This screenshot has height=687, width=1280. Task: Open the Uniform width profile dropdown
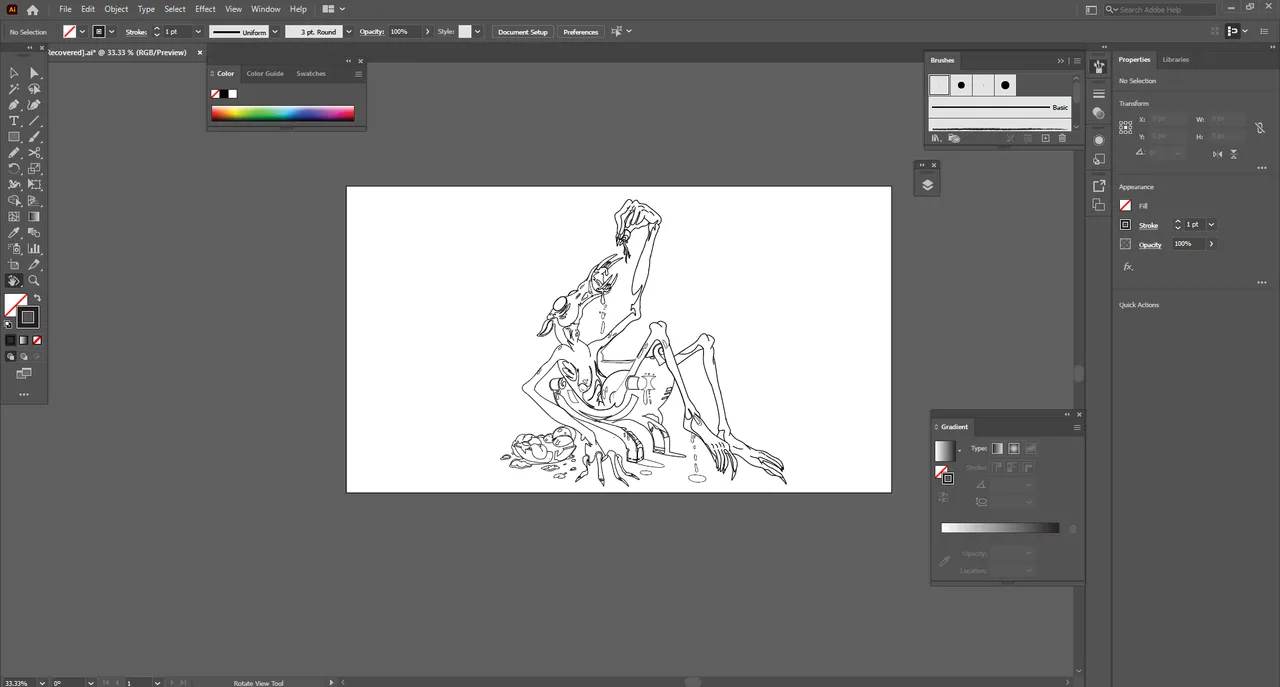click(x=275, y=32)
